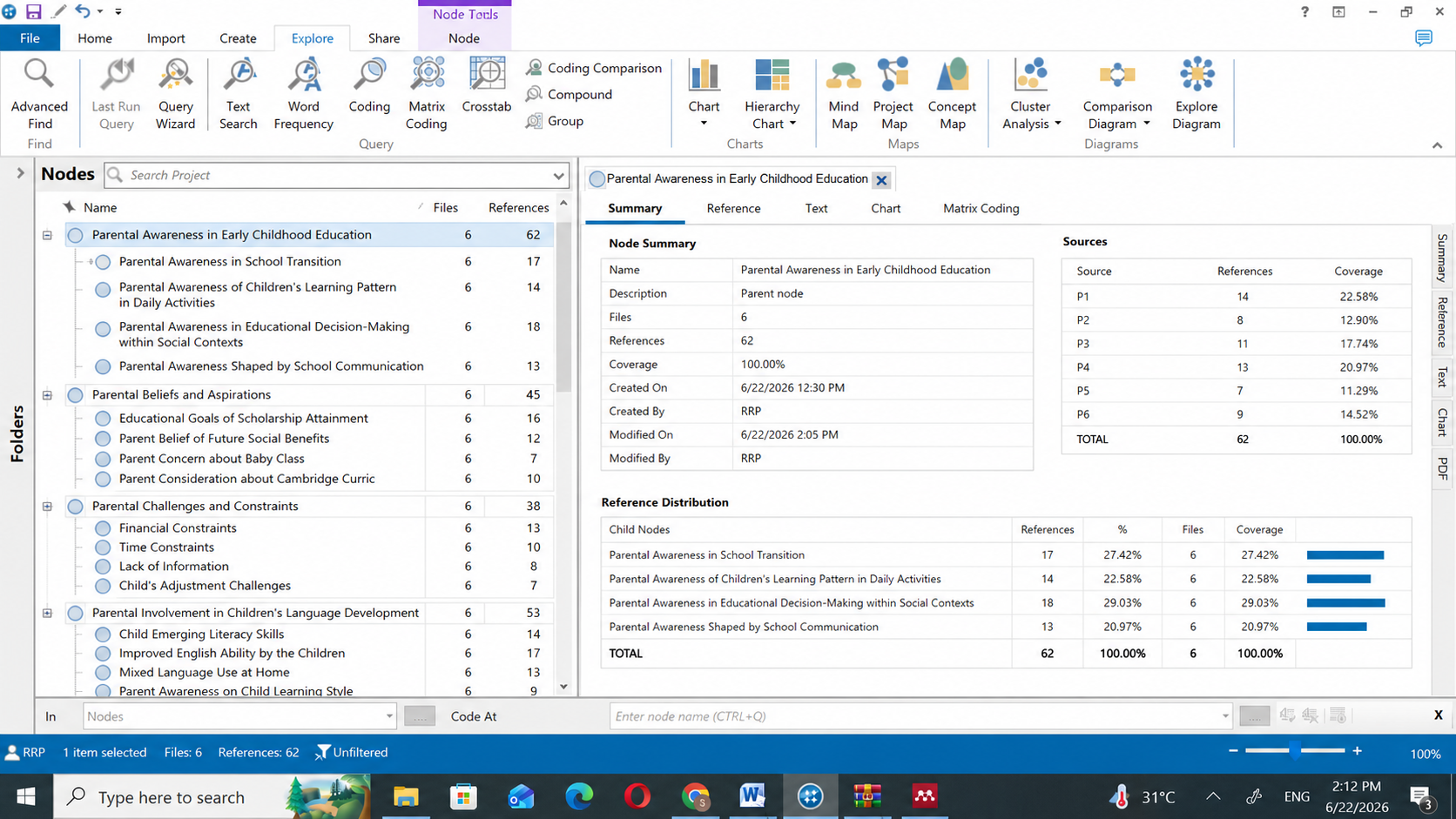Screen dimensions: 1456x819
Task: Start the Query Wizard
Action: [x=175, y=95]
